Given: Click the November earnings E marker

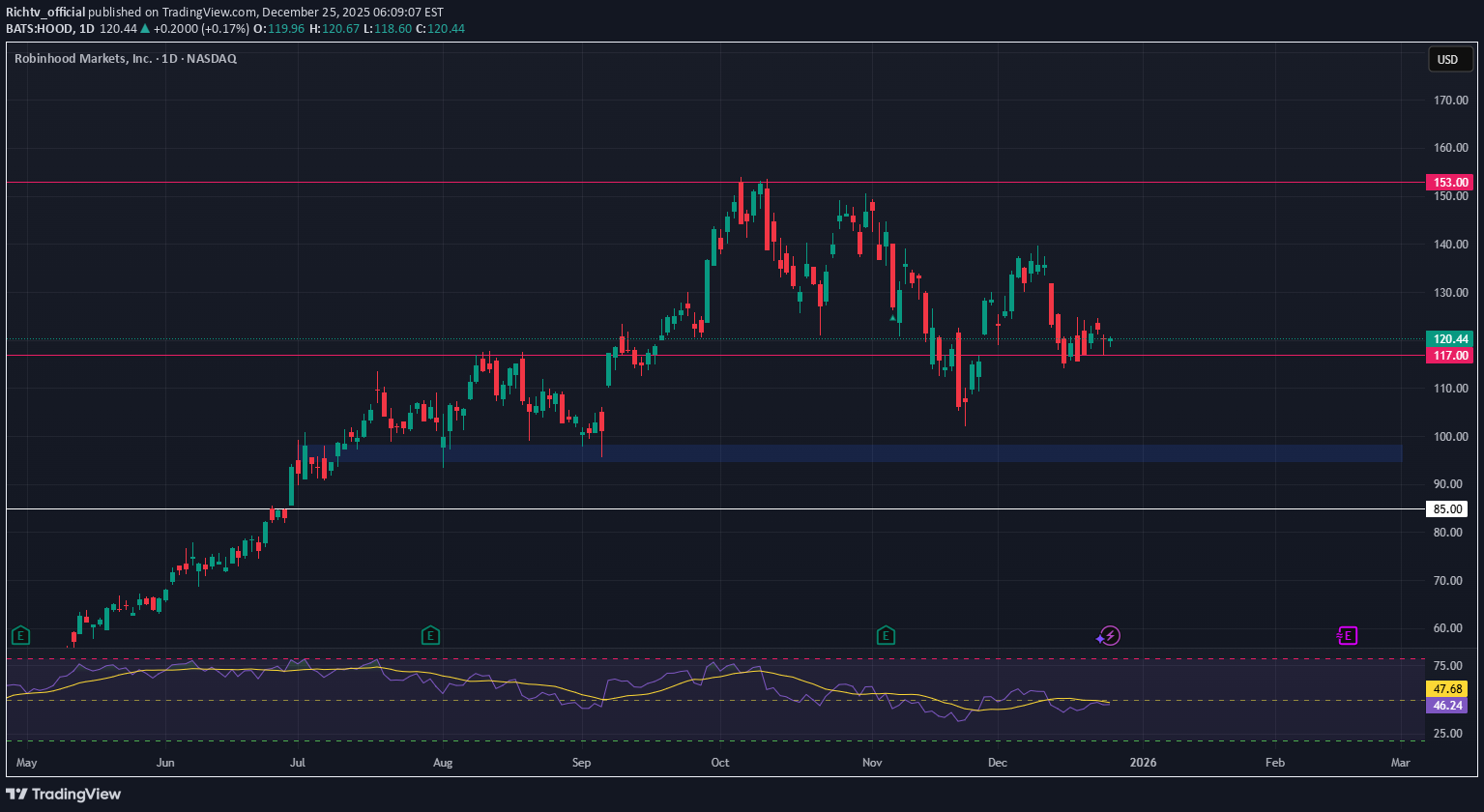Looking at the screenshot, I should point(886,635).
